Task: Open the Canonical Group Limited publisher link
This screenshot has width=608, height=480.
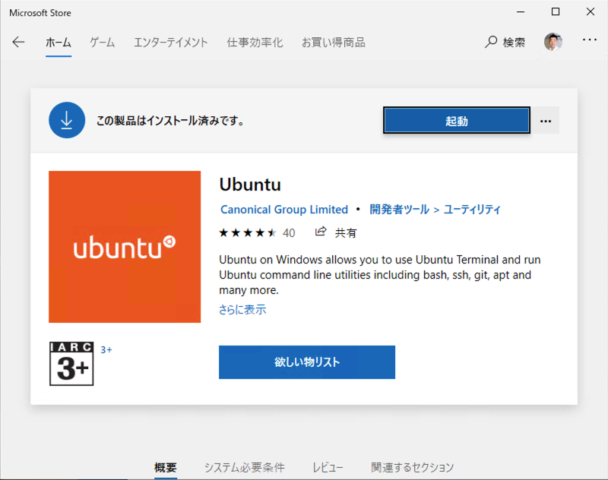Action: tap(284, 210)
